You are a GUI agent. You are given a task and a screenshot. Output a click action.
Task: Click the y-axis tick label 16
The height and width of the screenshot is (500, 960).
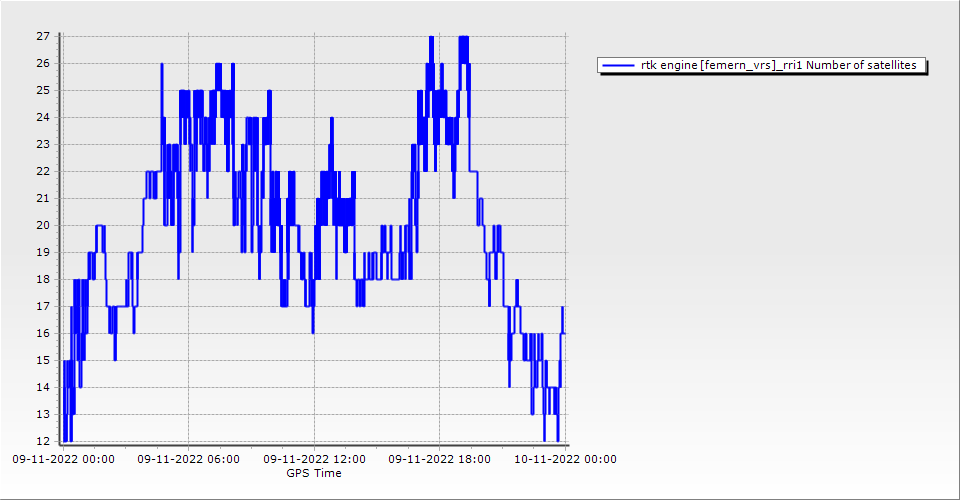(43, 333)
